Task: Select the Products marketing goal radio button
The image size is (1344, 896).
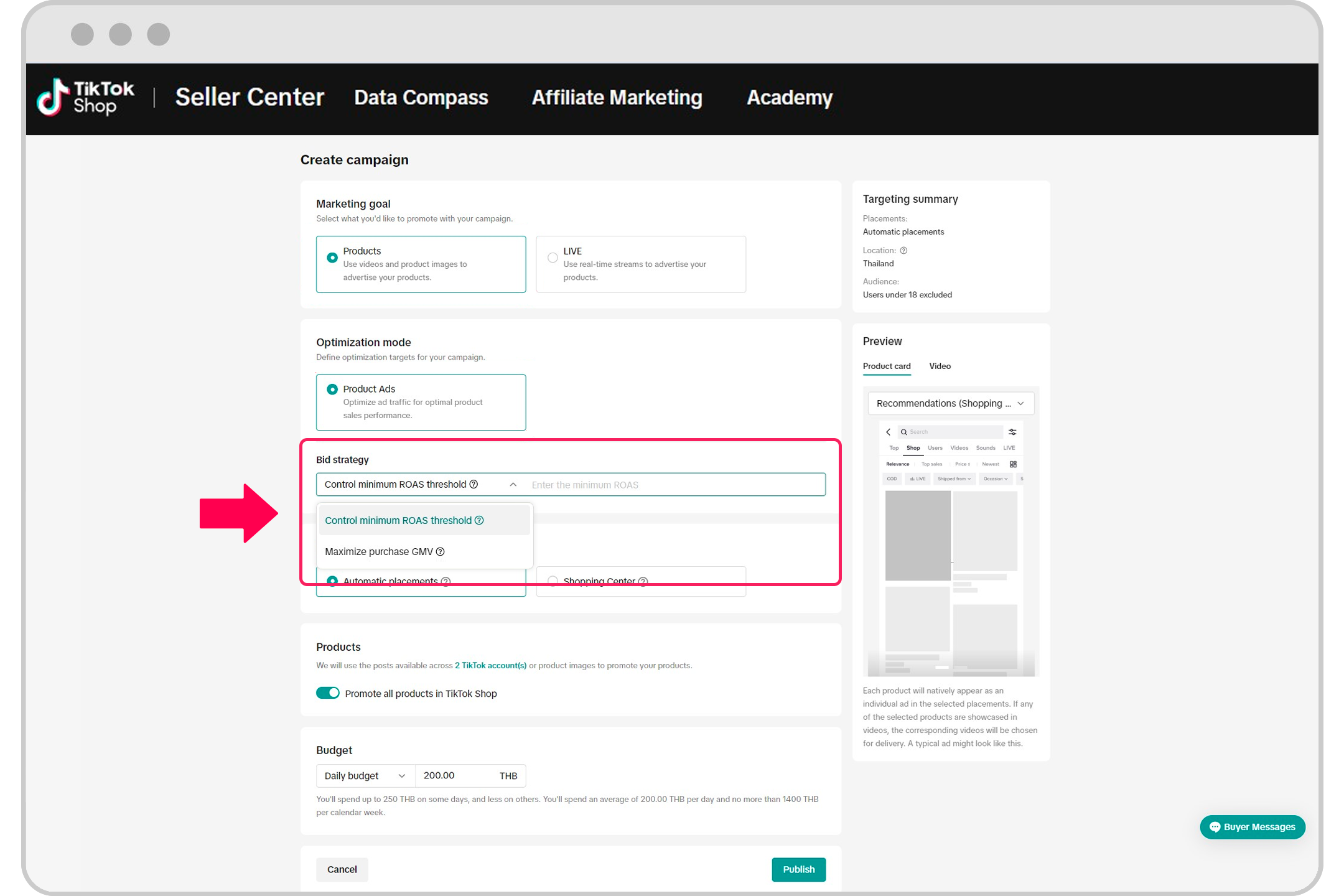Action: pyautogui.click(x=332, y=258)
